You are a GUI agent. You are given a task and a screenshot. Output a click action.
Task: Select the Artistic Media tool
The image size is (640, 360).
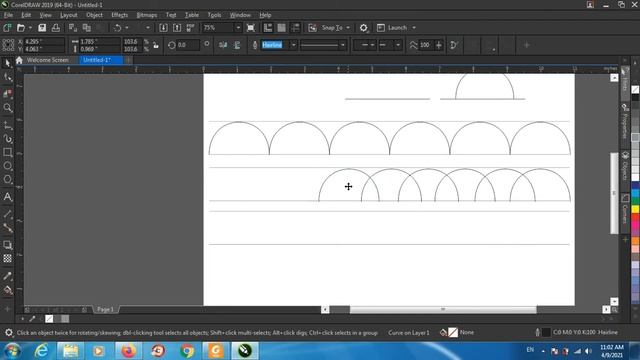pyautogui.click(x=7, y=139)
